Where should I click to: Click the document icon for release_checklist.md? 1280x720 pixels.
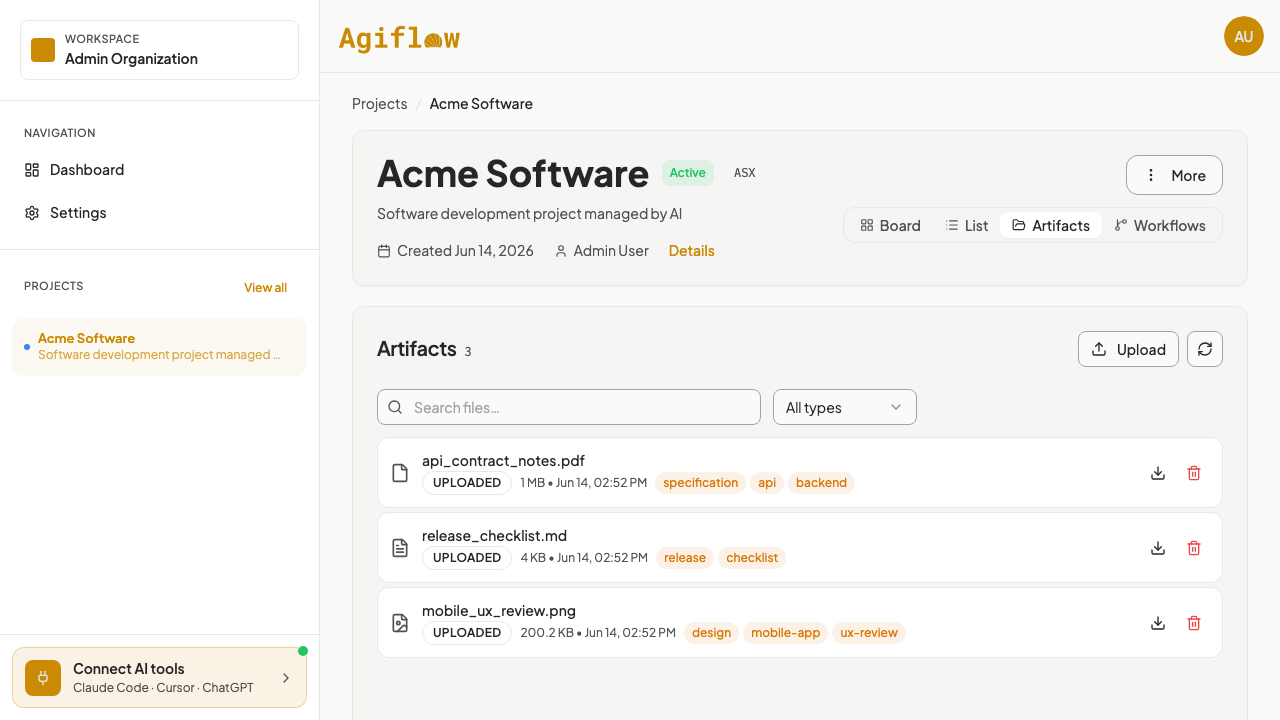point(400,548)
